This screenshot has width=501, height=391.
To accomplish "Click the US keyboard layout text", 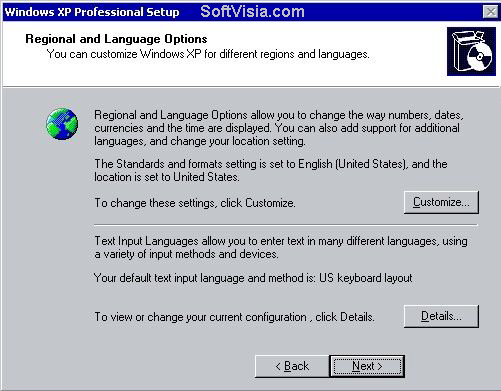I will coord(366,278).
